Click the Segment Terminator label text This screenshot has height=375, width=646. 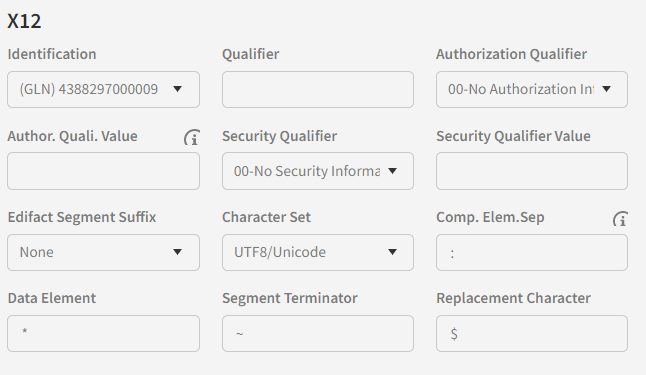pos(290,298)
